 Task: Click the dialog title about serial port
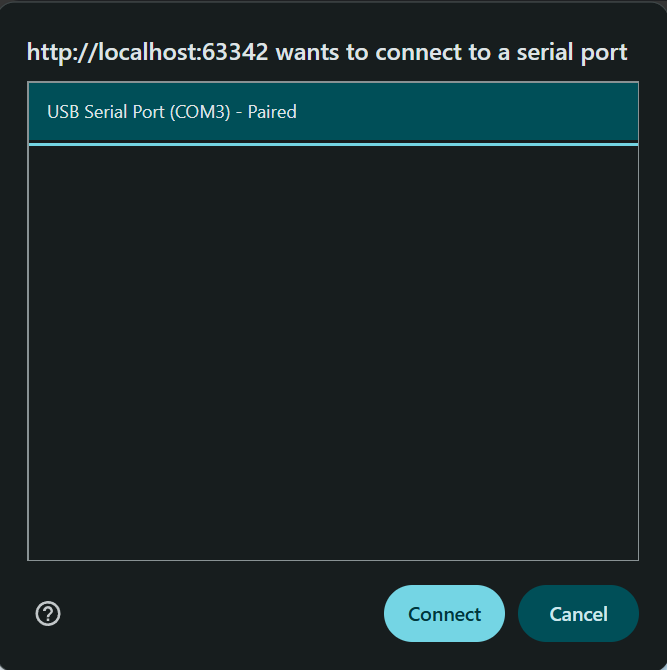[327, 52]
